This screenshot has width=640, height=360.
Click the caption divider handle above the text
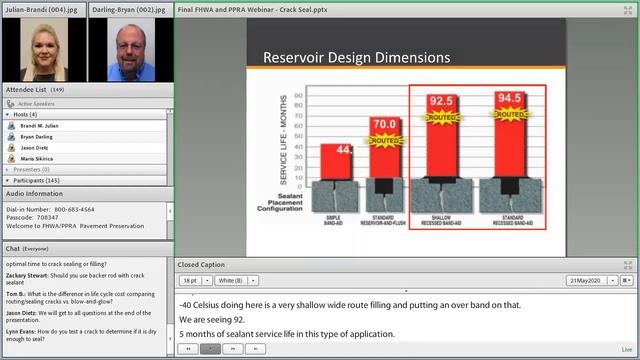(x=406, y=291)
